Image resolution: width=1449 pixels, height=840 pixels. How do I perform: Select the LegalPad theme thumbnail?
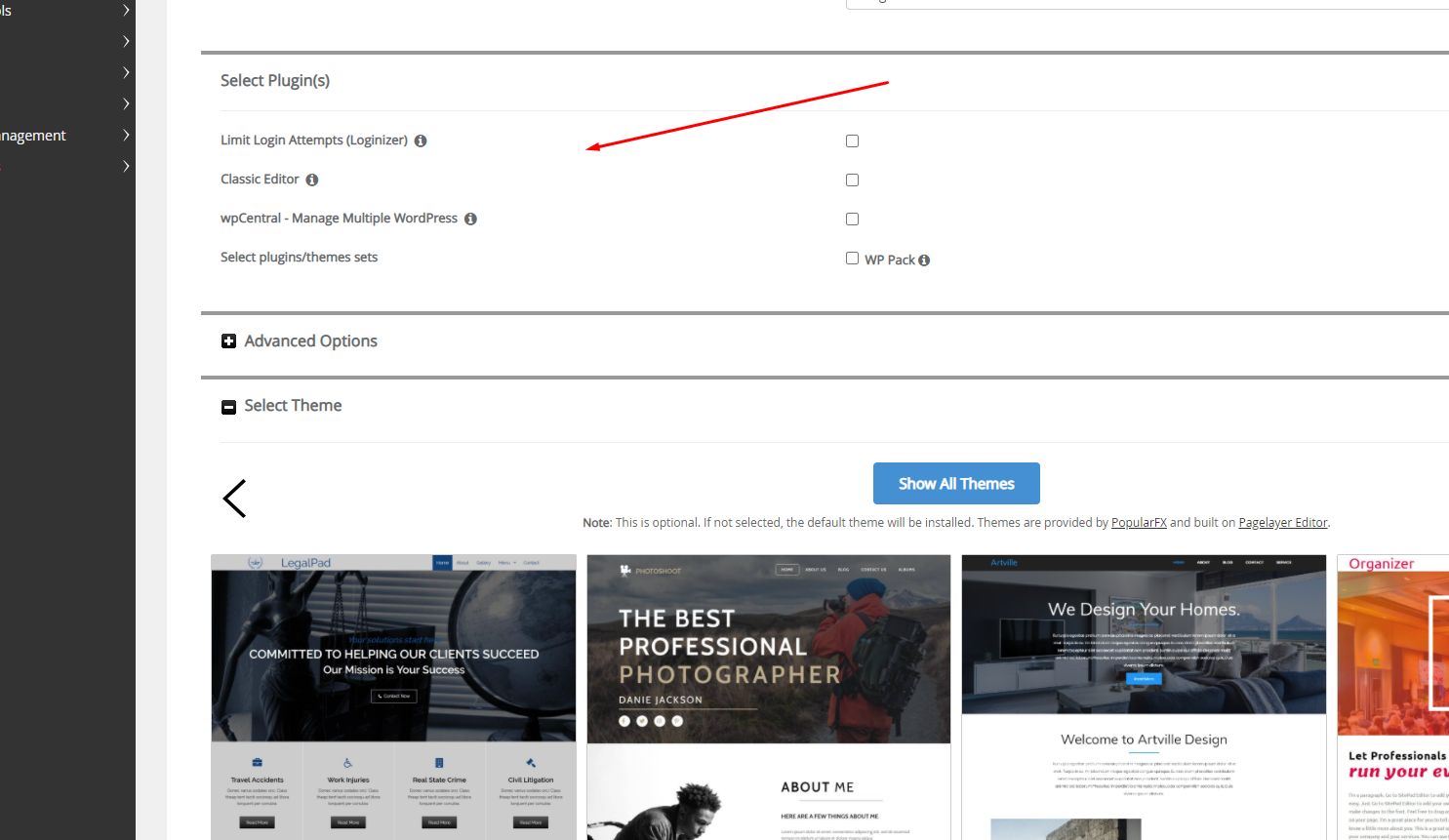393,697
